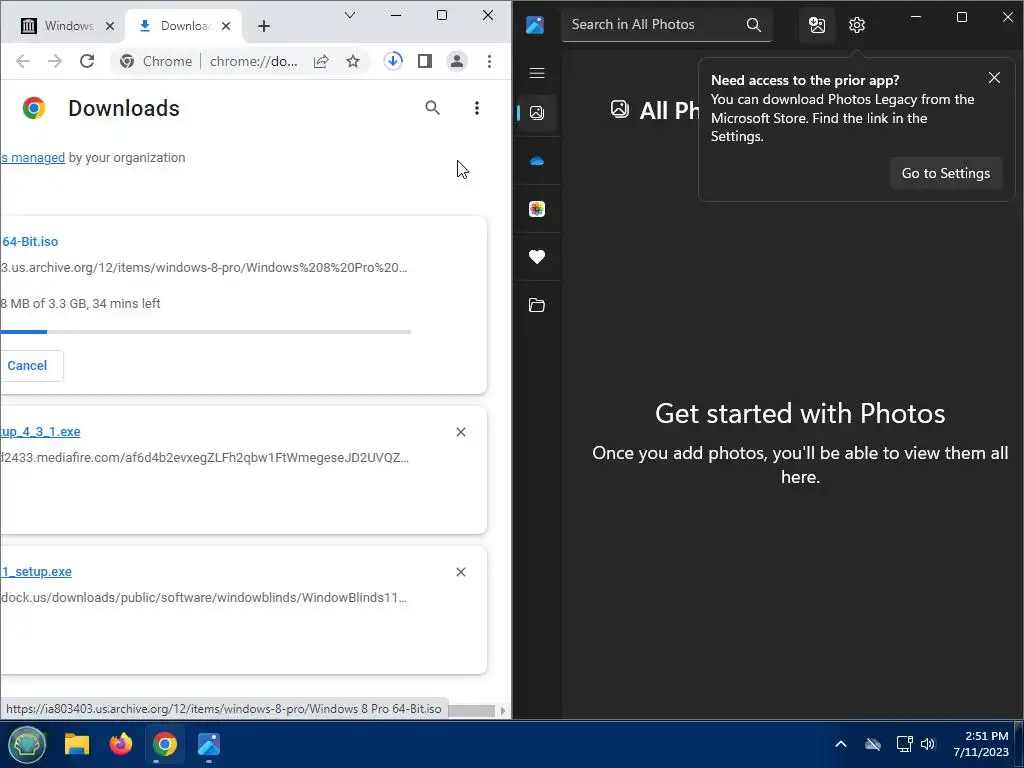Viewport: 1024px width, 768px height.
Task: Switch to the Downloads tab in Chrome
Action: tap(184, 26)
